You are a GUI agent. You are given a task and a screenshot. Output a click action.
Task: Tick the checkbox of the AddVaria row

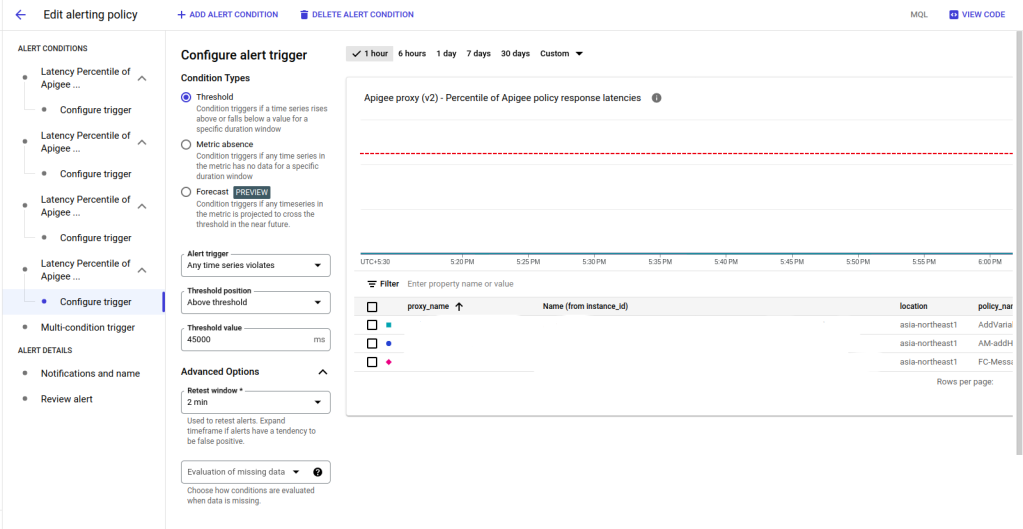point(372,325)
